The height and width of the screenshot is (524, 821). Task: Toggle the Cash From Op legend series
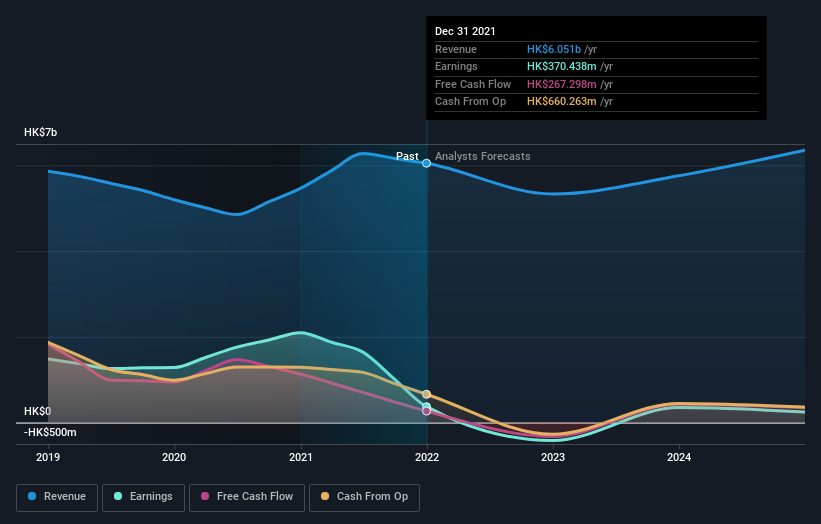tap(364, 497)
